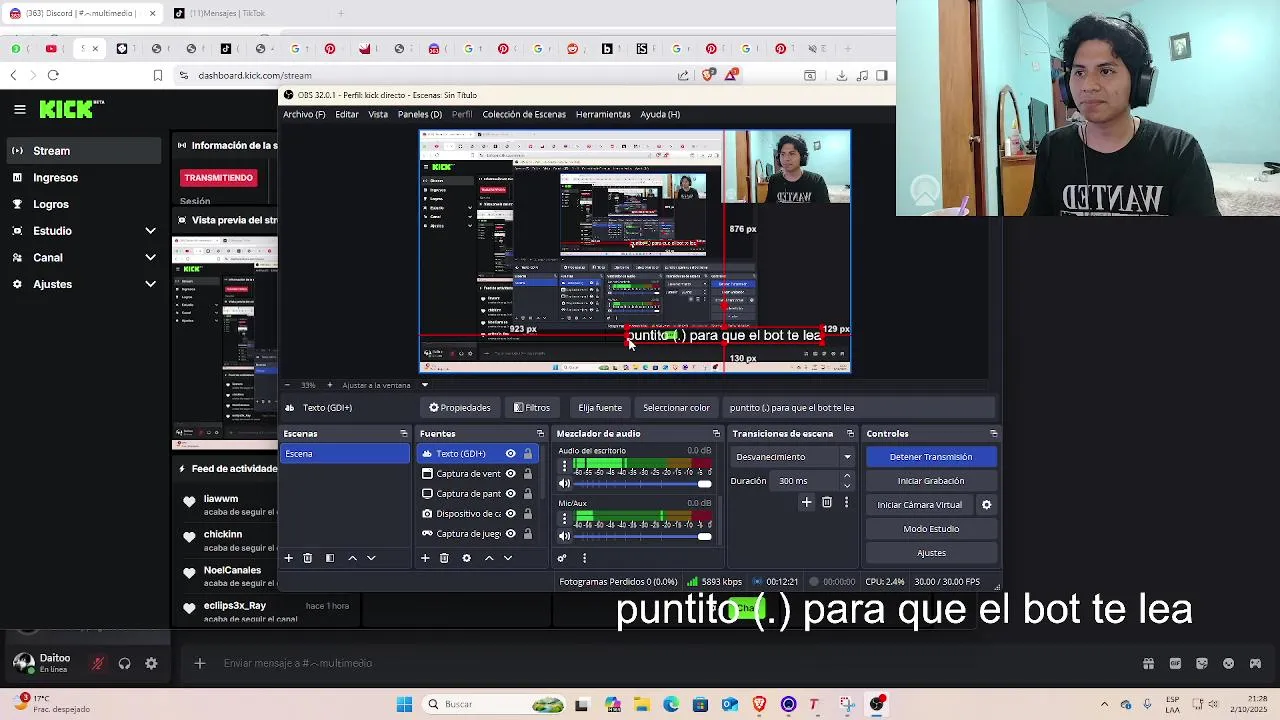This screenshot has width=1280, height=720.
Task: Toggle visibility of the Texto (GDI+) source
Action: pos(510,454)
